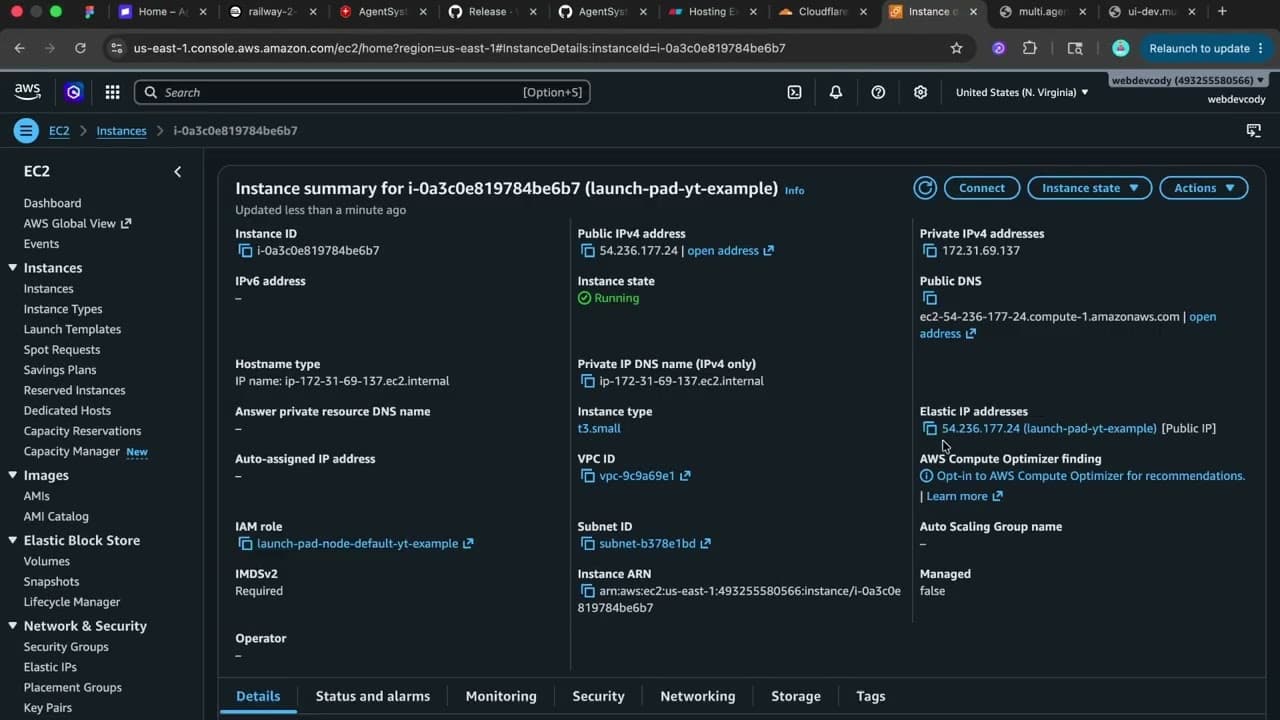This screenshot has height=720, width=1280.
Task: Switch to the Security tab
Action: click(598, 696)
